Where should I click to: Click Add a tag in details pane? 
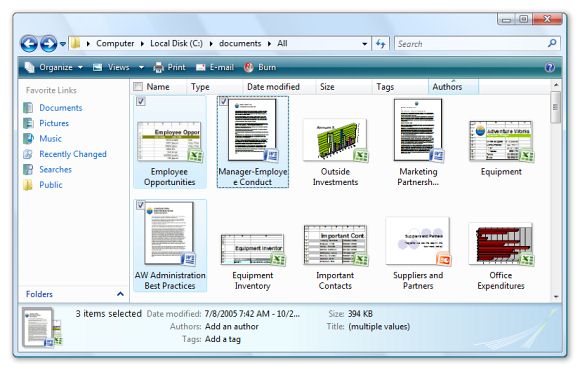[x=223, y=339]
